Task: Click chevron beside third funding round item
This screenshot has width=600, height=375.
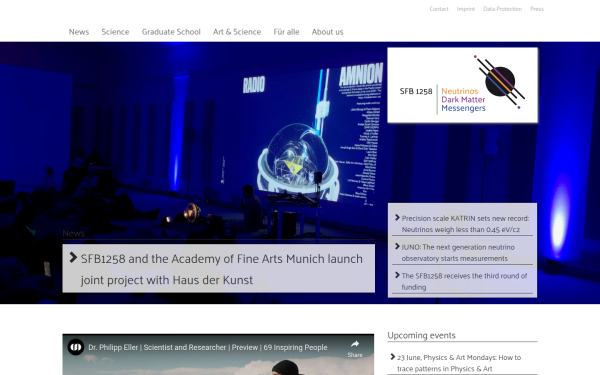Action: (397, 275)
